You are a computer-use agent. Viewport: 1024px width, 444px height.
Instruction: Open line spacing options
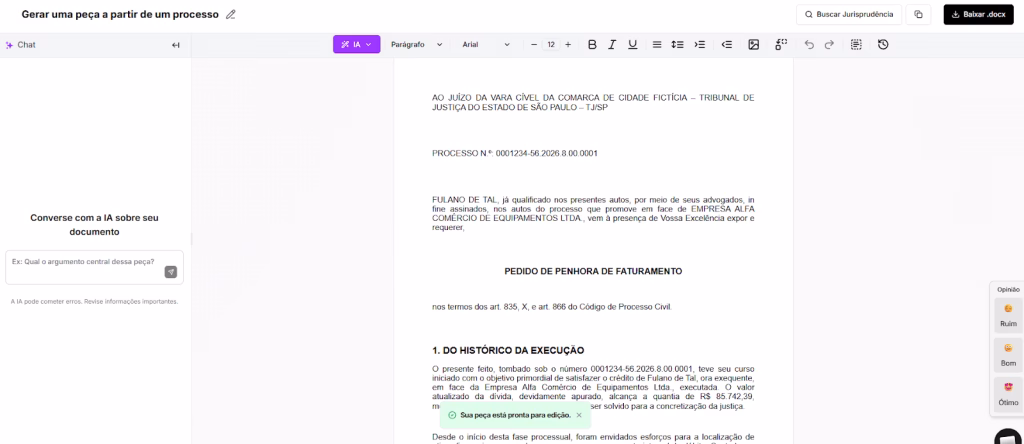click(677, 44)
